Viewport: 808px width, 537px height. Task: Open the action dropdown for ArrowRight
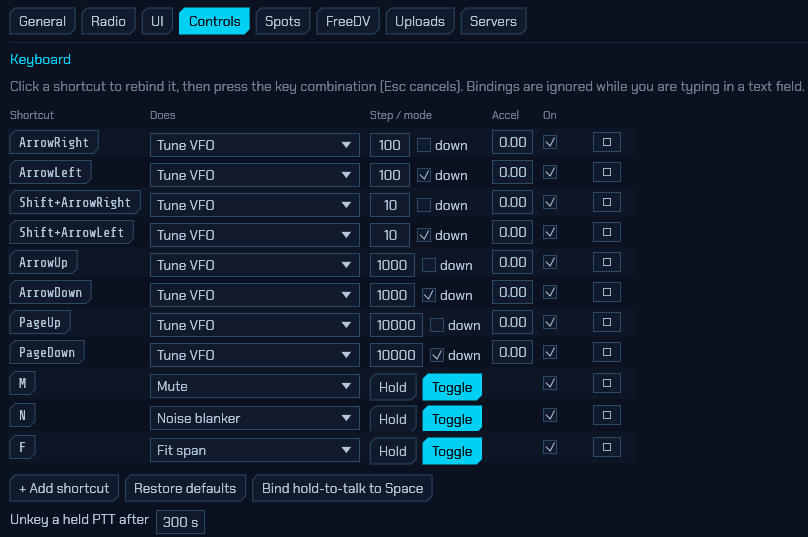point(255,145)
